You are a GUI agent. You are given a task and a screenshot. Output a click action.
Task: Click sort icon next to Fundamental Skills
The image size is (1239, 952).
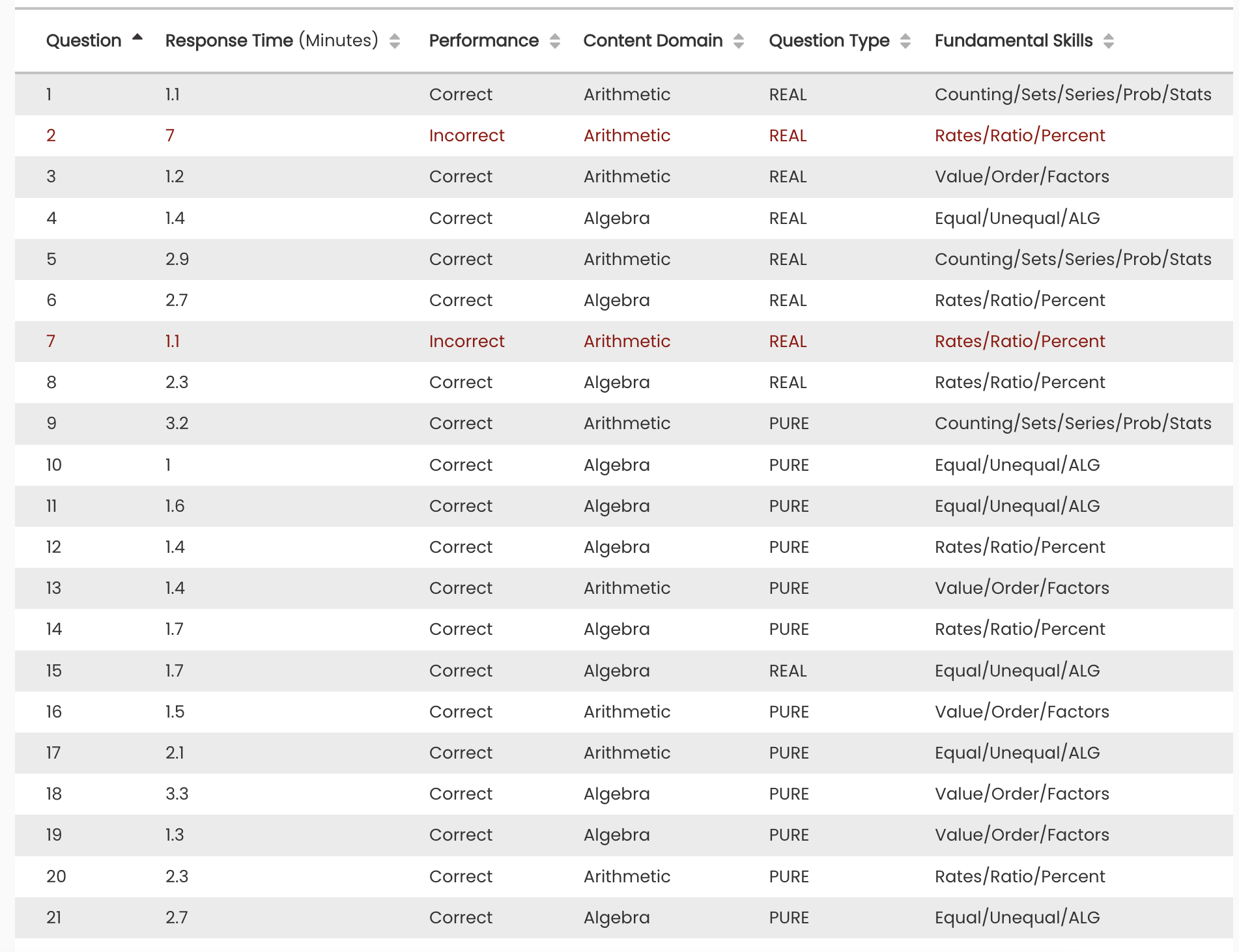point(1108,41)
